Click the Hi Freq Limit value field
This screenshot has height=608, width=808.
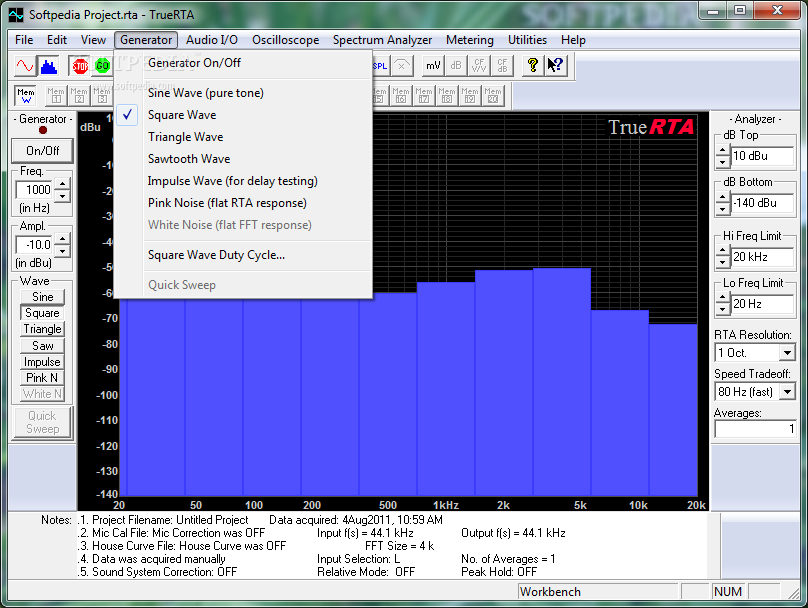coord(763,257)
